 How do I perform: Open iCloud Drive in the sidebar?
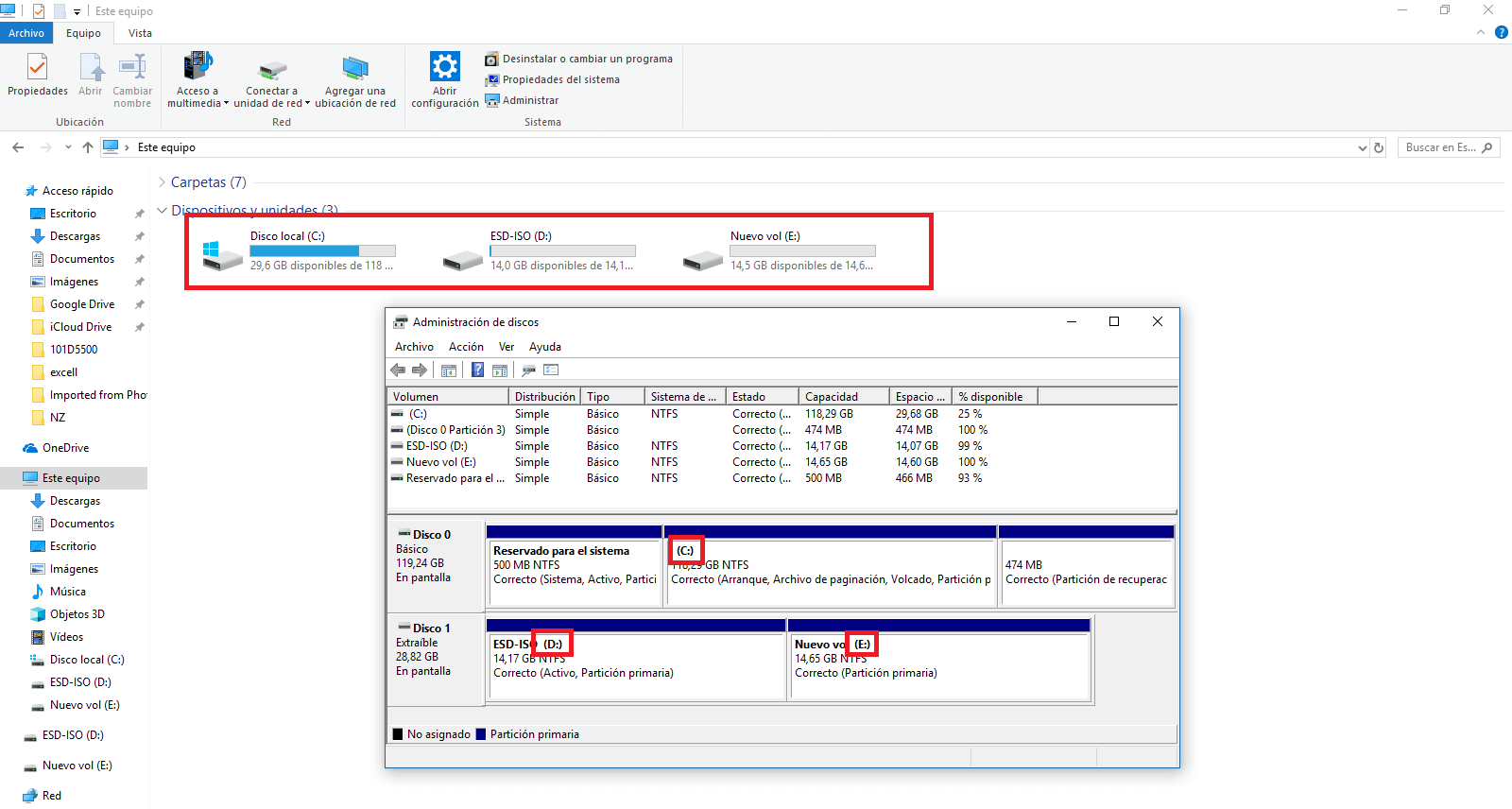point(80,327)
